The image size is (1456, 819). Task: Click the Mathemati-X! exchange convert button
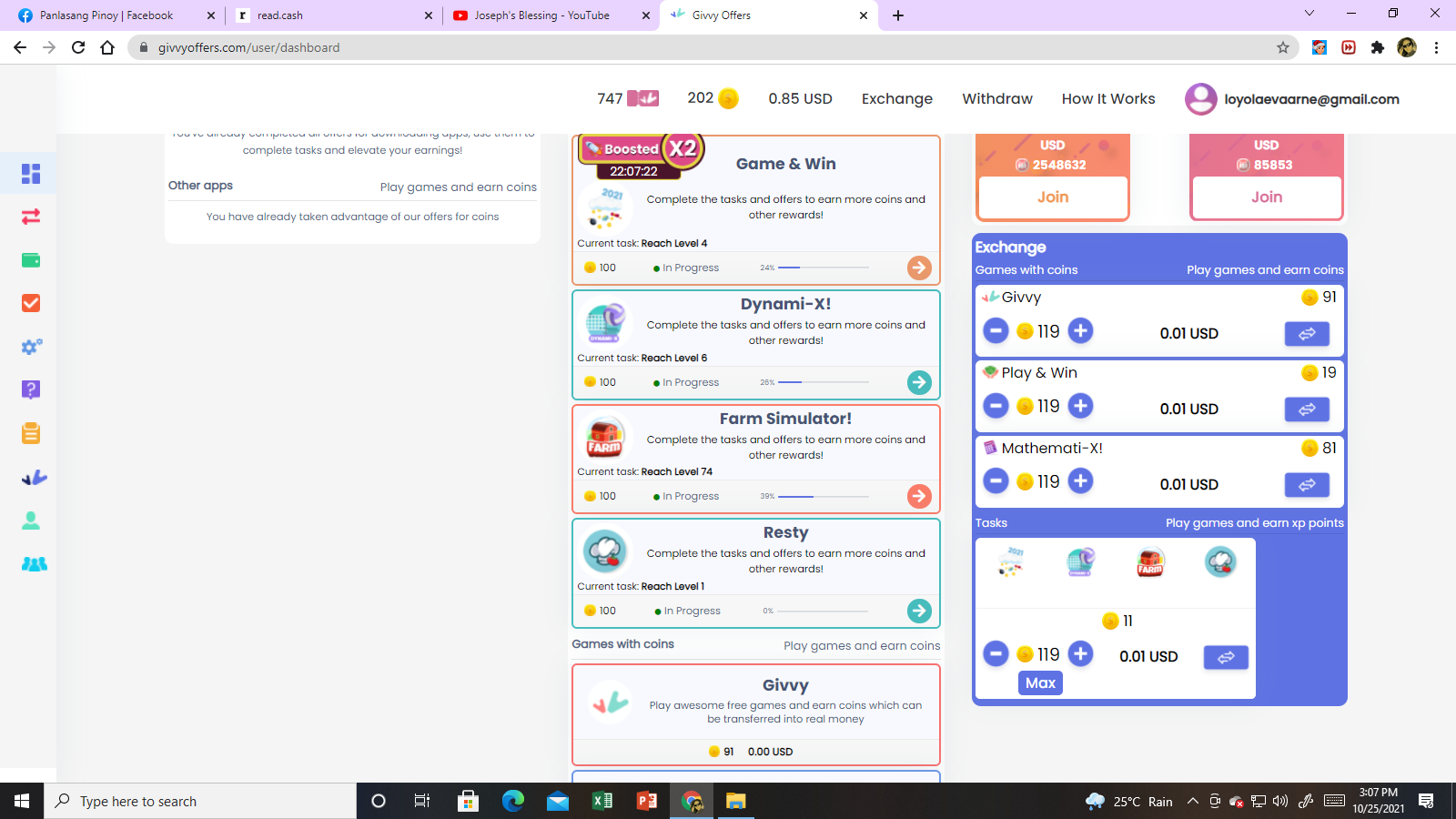click(x=1307, y=485)
